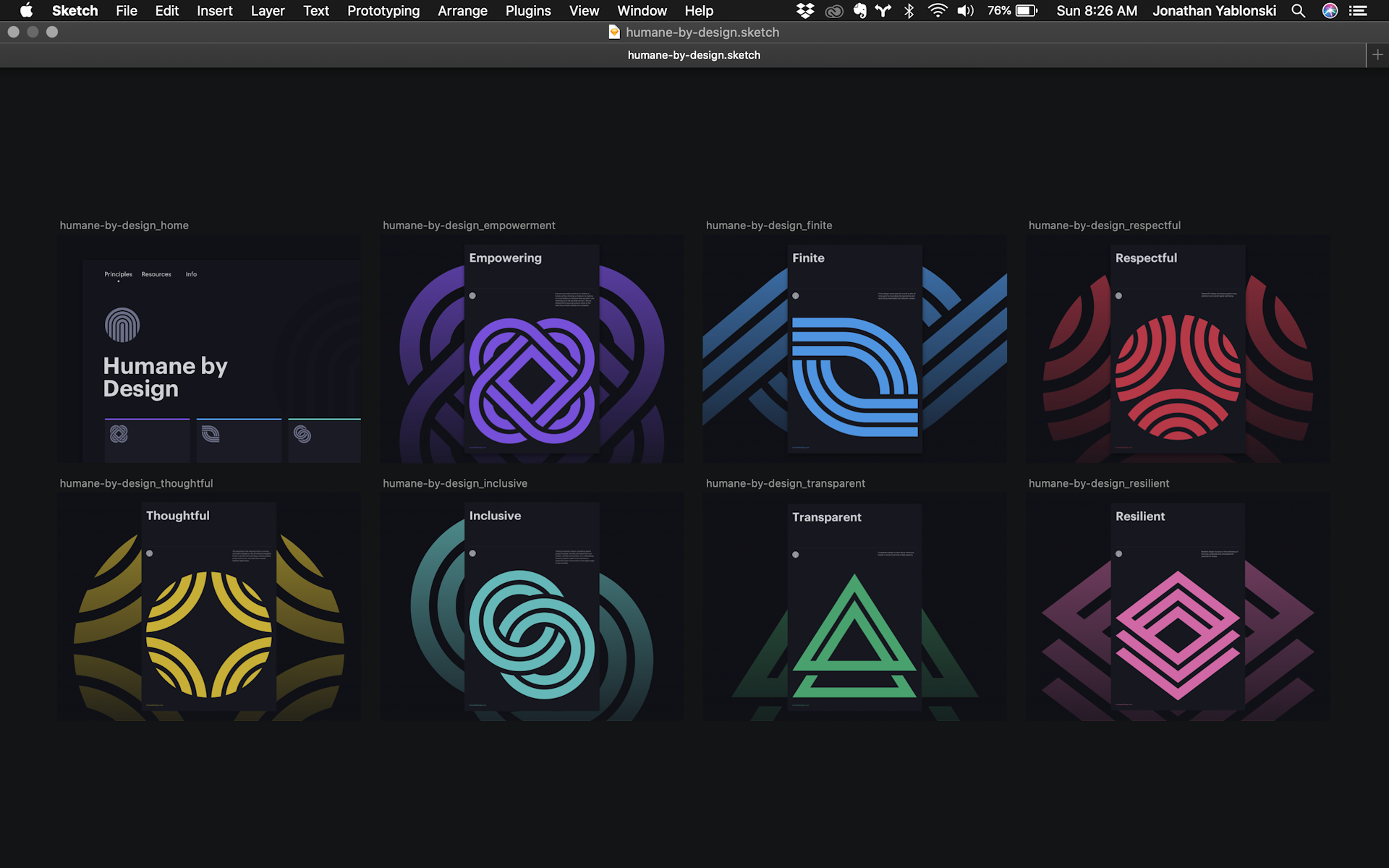Open the File menu
Viewport: 1389px width, 868px height.
[127, 11]
